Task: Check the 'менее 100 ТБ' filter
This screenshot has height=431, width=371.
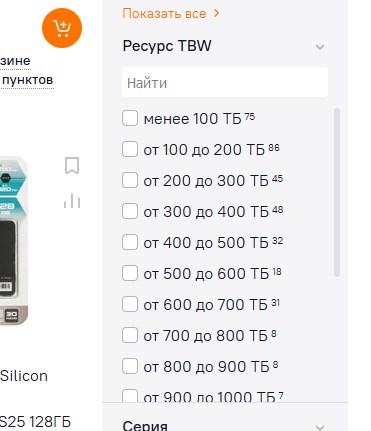Action: click(x=130, y=118)
